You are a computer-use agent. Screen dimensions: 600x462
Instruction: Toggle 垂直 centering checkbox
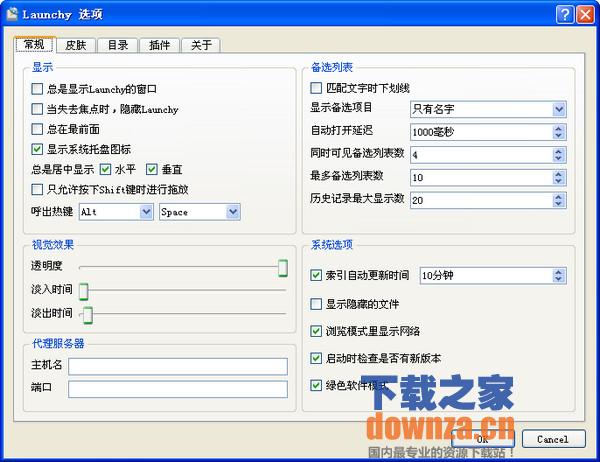[152, 169]
